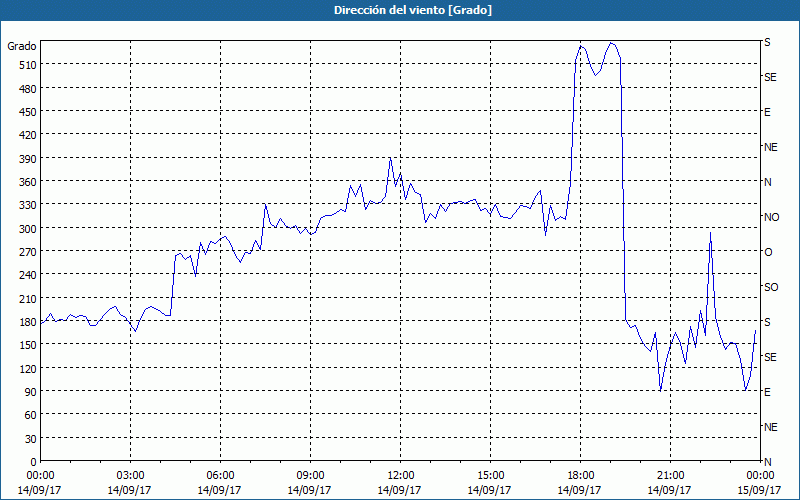Click the 09:00 time label
Screen dimensions: 800x500
310,476
